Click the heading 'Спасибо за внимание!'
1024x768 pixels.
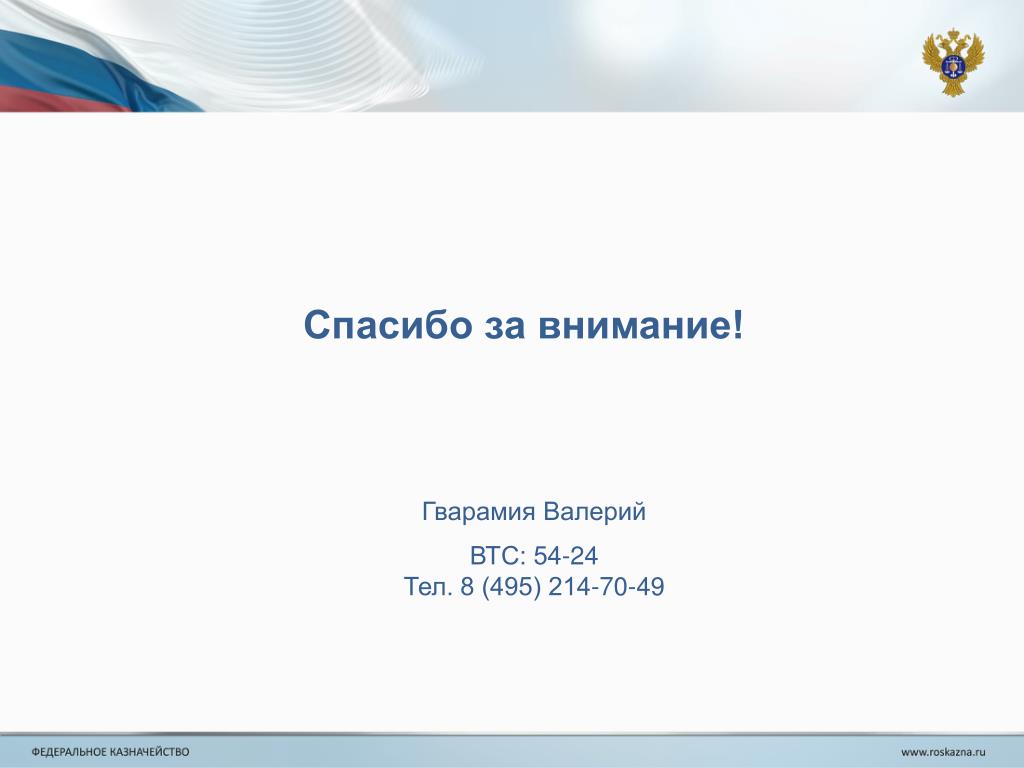pos(523,325)
